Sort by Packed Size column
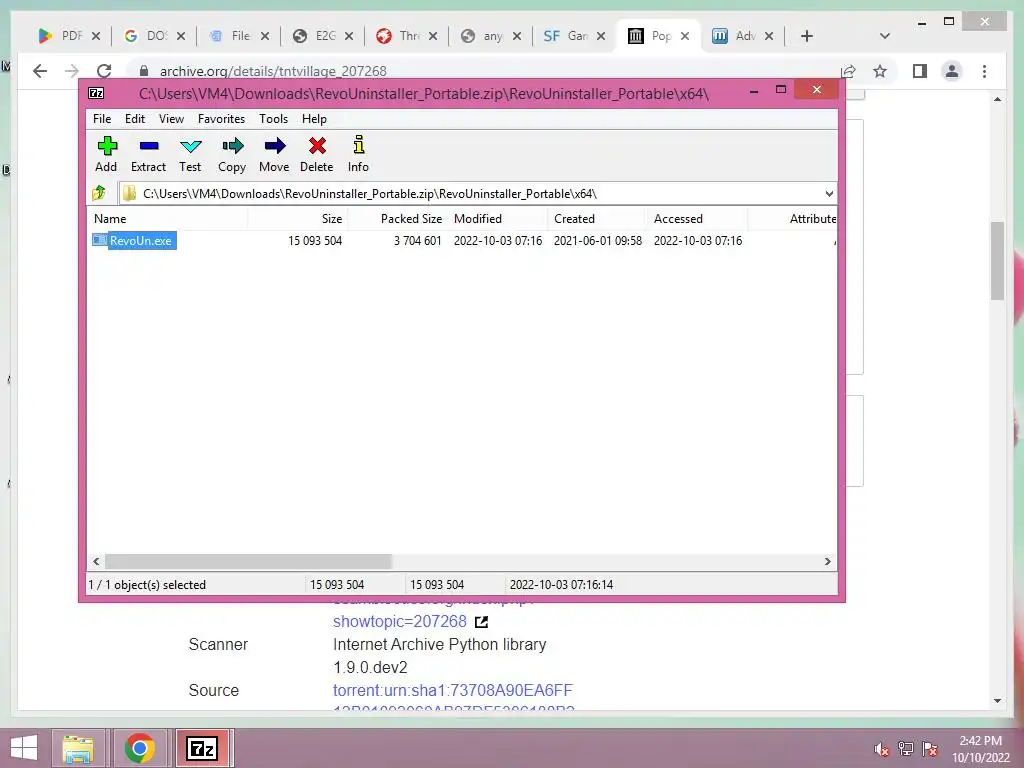Image resolution: width=1024 pixels, height=768 pixels. tap(397, 219)
